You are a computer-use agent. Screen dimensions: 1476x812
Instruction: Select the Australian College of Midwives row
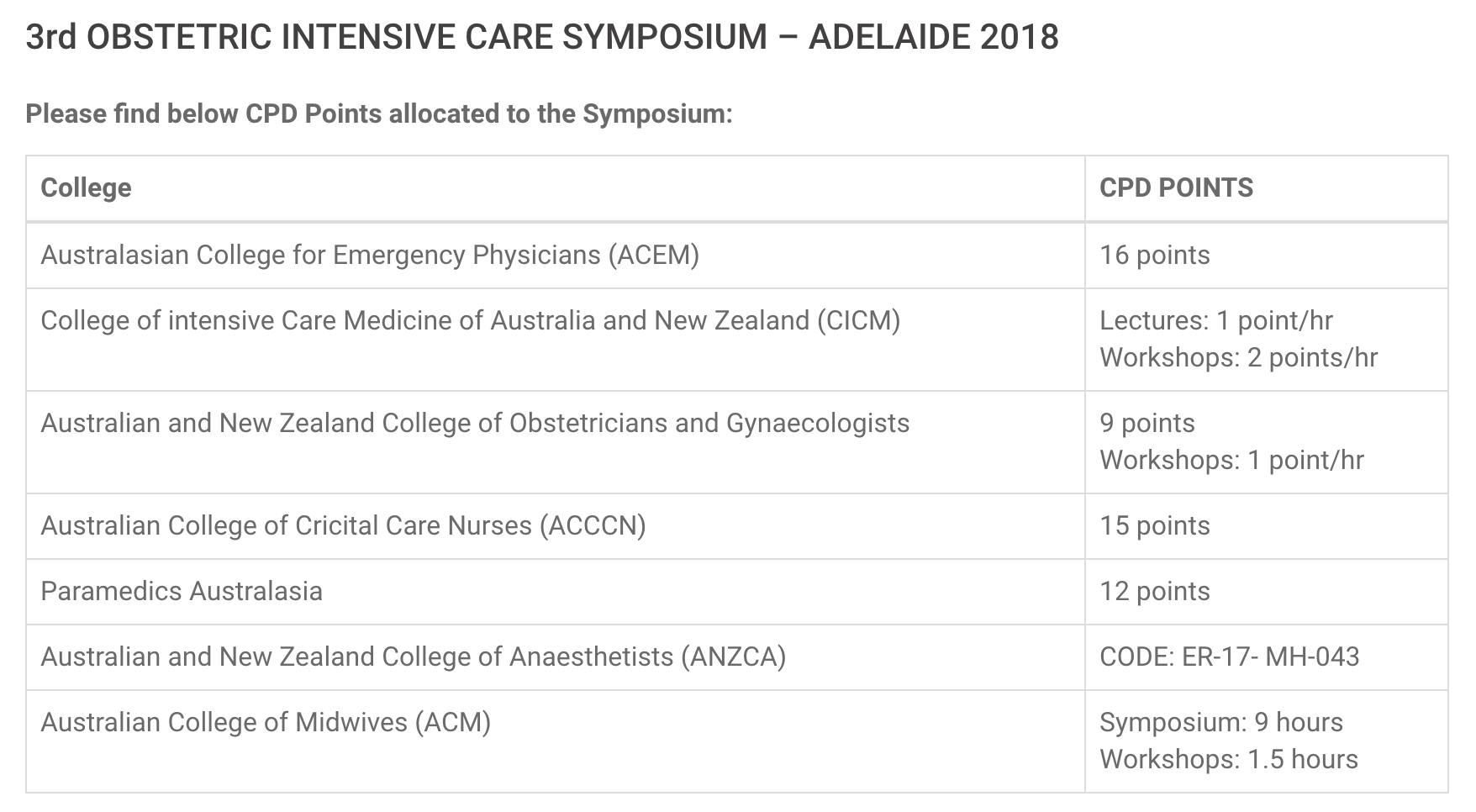736,741
